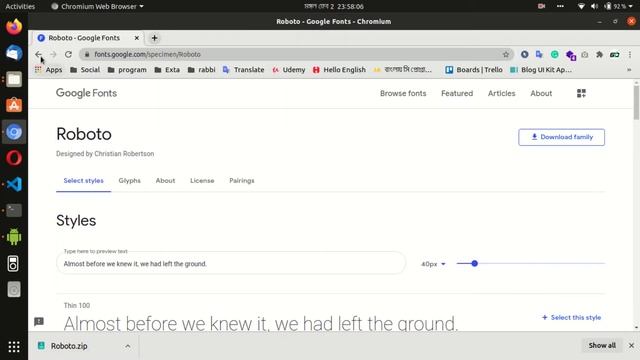This screenshot has width=640, height=360.
Task: Open Visual Studio Code from dock
Action: pyautogui.click(x=14, y=184)
